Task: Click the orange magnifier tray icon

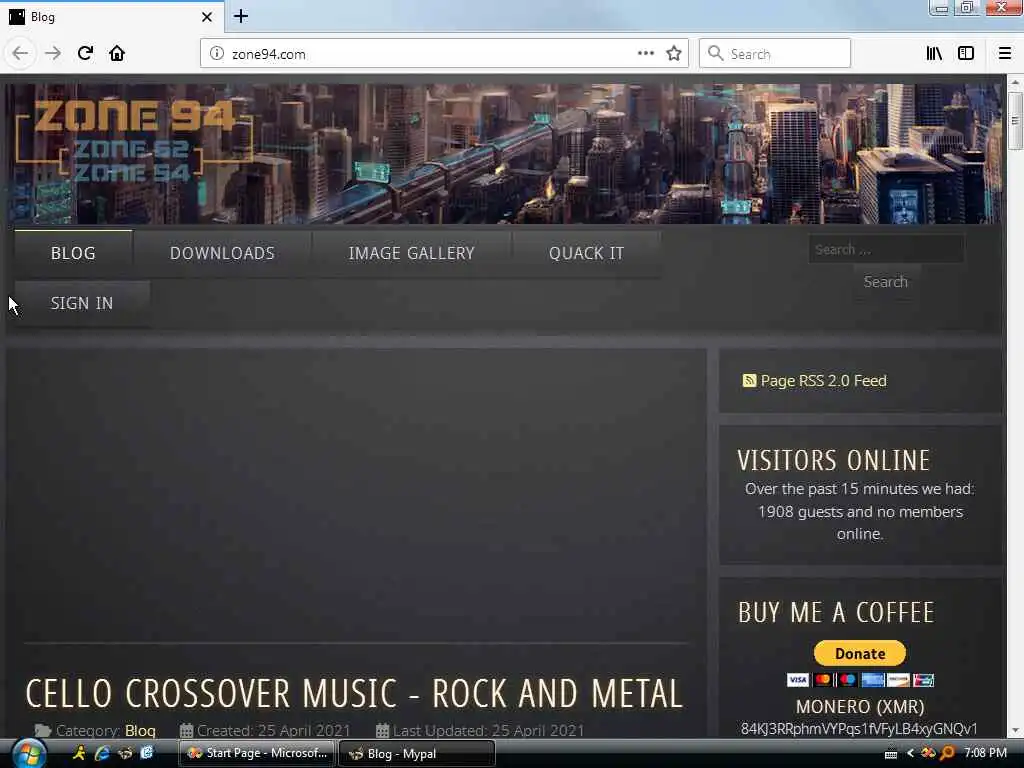Action: coord(948,754)
